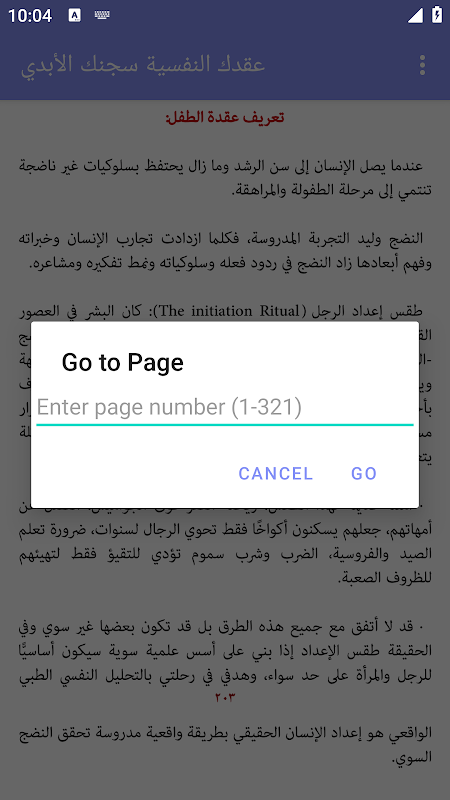The width and height of the screenshot is (450, 800).
Task: Tap the Go to Page dialog title
Action: pyautogui.click(x=122, y=362)
